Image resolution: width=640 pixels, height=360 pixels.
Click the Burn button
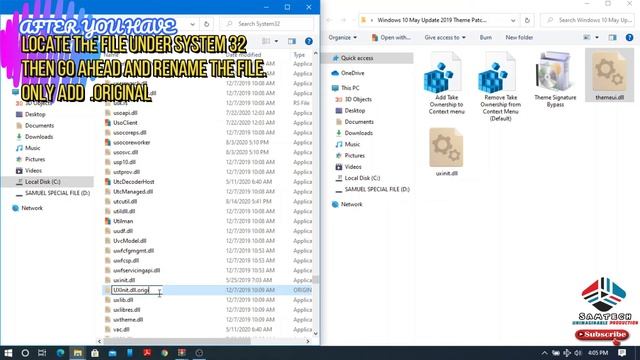[x=485, y=38]
